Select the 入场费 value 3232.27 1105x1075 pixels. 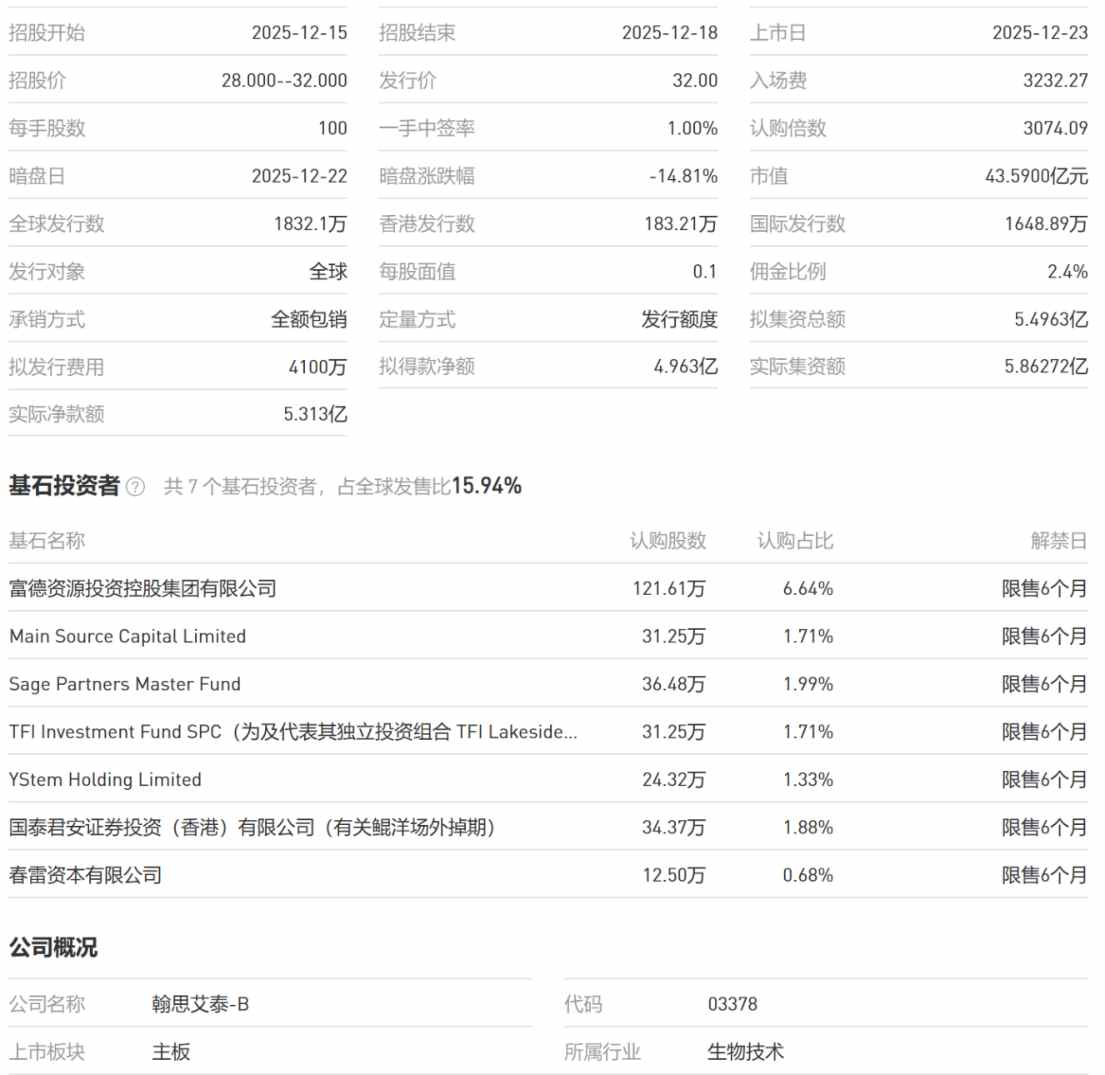coord(1056,80)
